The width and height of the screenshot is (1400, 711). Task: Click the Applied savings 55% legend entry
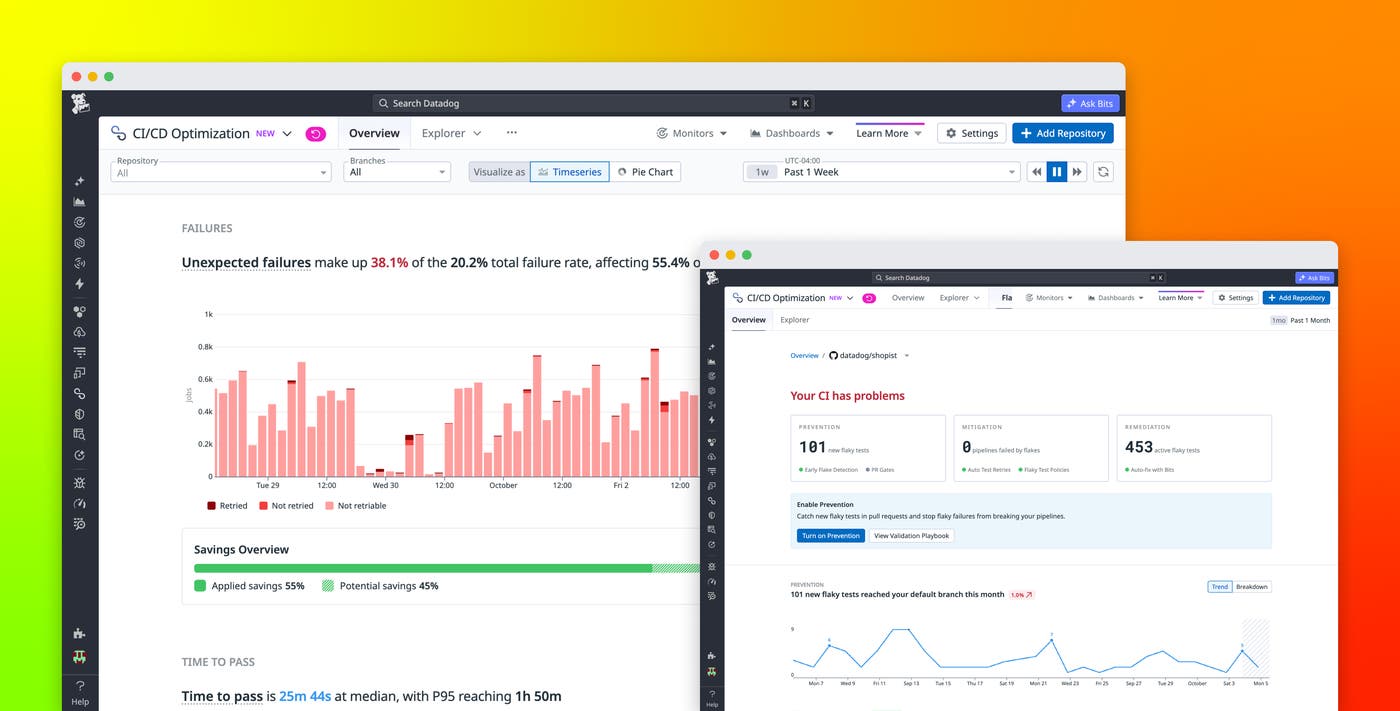249,586
